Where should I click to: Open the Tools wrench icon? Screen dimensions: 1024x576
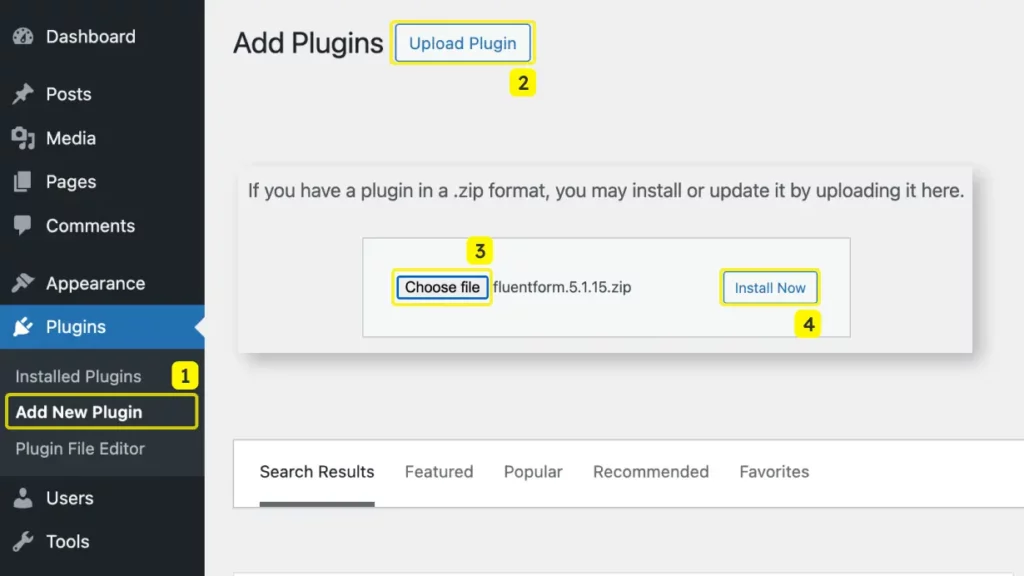click(23, 541)
